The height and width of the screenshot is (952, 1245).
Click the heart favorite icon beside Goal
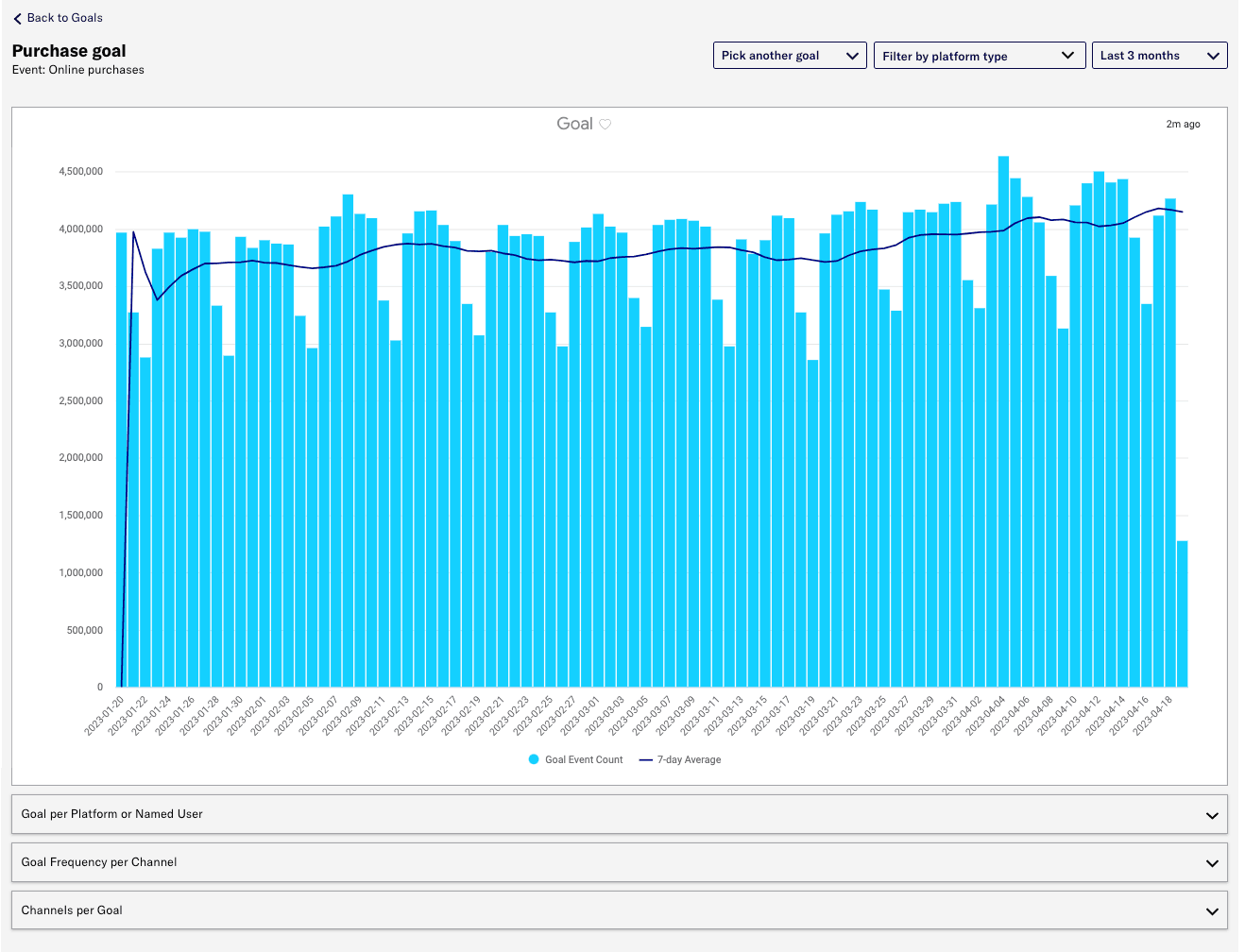[605, 124]
